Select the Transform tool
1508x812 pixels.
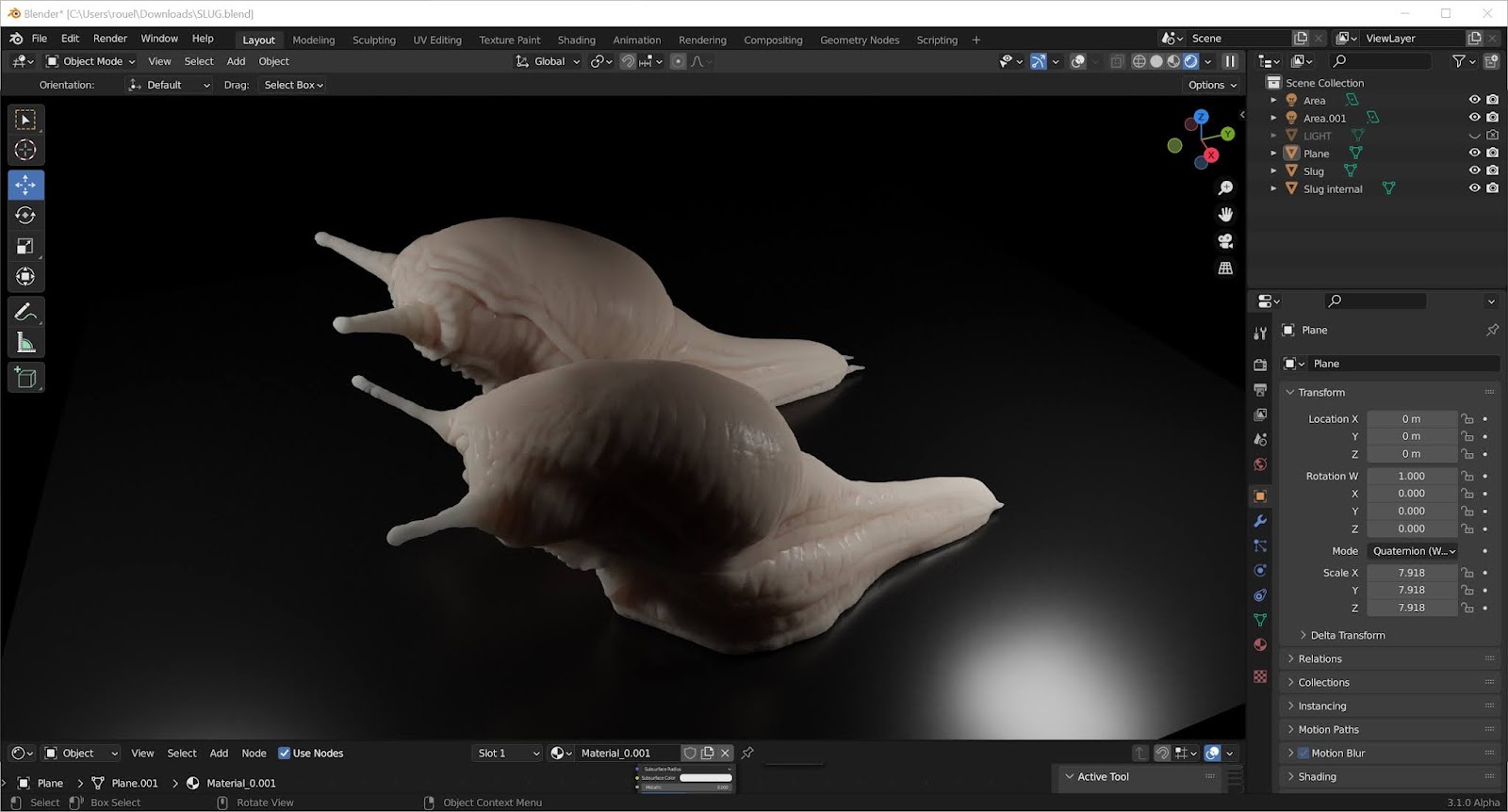coord(25,277)
